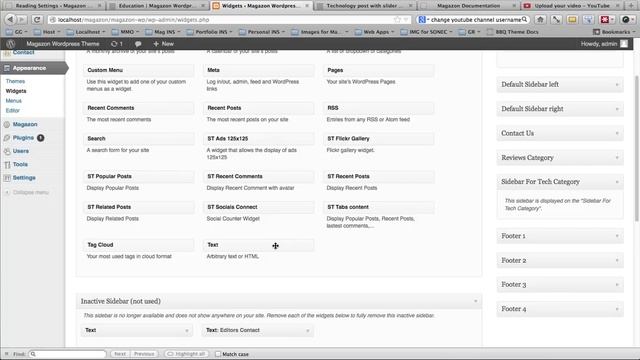
Task: Open the WordPress logo menu in admin bar
Action: pyautogui.click(x=11, y=44)
